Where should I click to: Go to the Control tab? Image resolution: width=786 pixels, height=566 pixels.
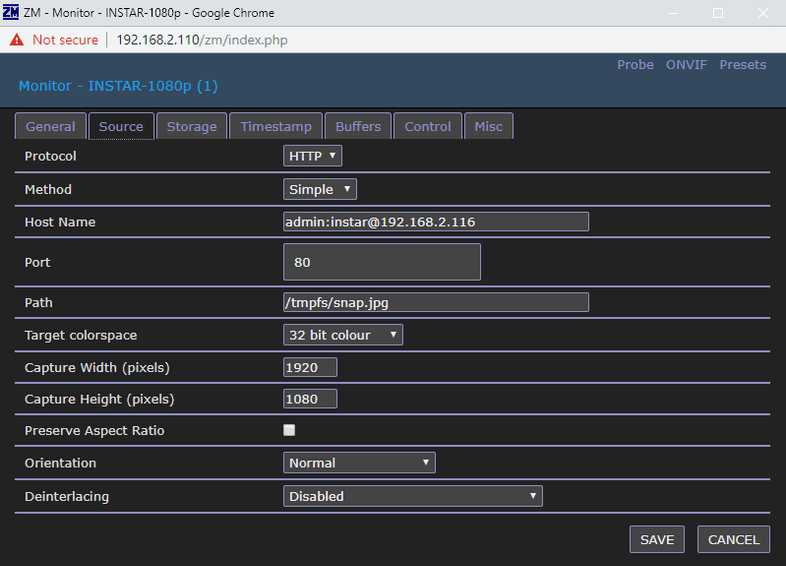pyautogui.click(x=428, y=127)
